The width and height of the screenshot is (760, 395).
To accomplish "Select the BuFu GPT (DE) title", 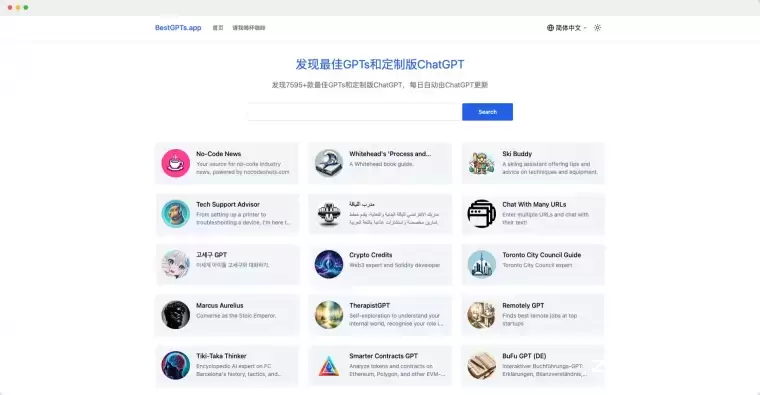I will (x=524, y=356).
